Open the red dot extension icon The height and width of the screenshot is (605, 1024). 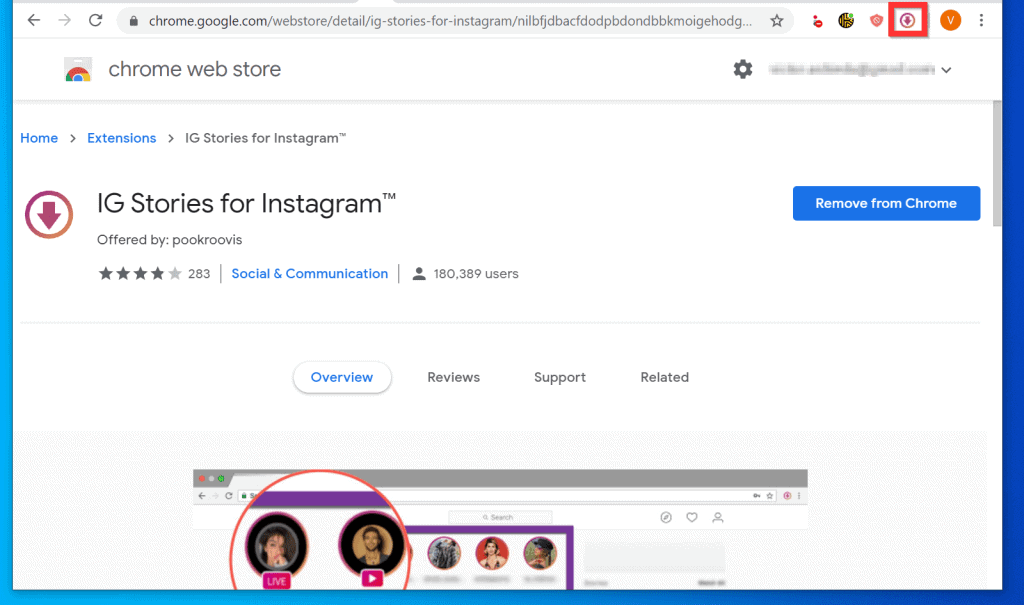point(816,22)
